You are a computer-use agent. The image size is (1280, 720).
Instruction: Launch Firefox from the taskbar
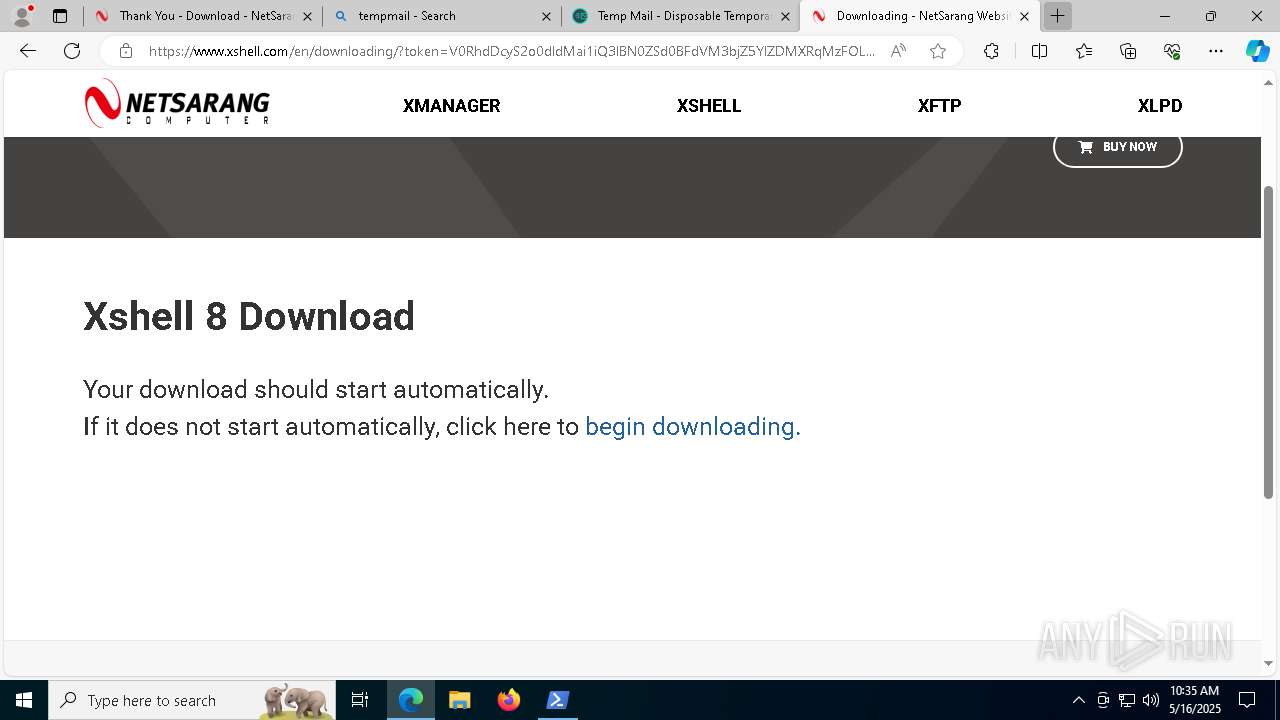point(509,700)
